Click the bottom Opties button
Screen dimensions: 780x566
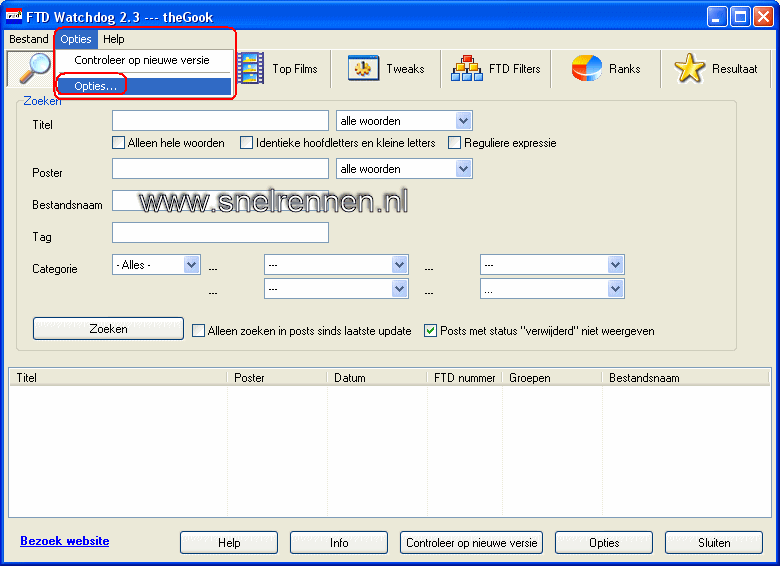pyautogui.click(x=604, y=543)
